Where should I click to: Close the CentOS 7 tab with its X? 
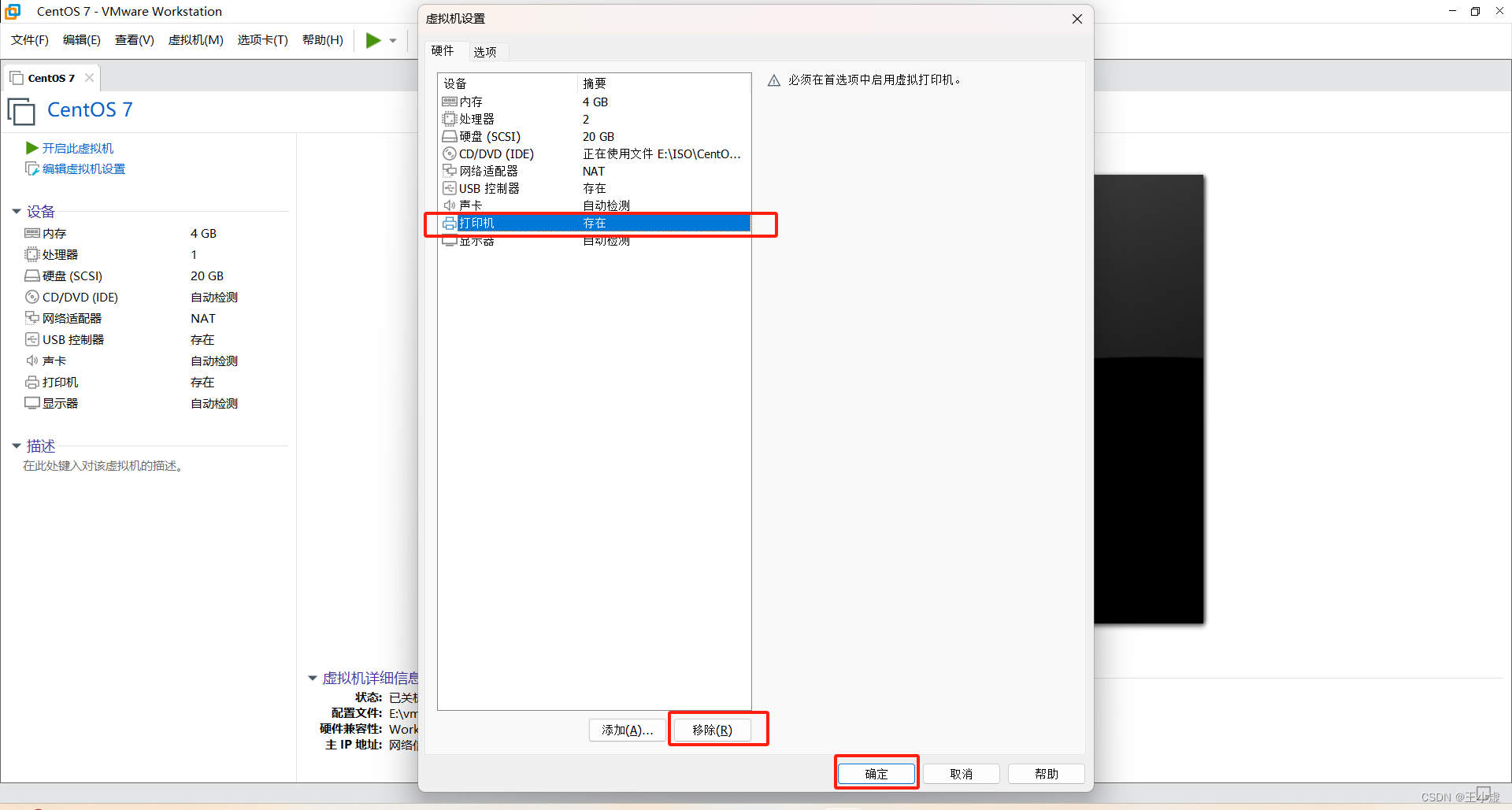pyautogui.click(x=89, y=77)
